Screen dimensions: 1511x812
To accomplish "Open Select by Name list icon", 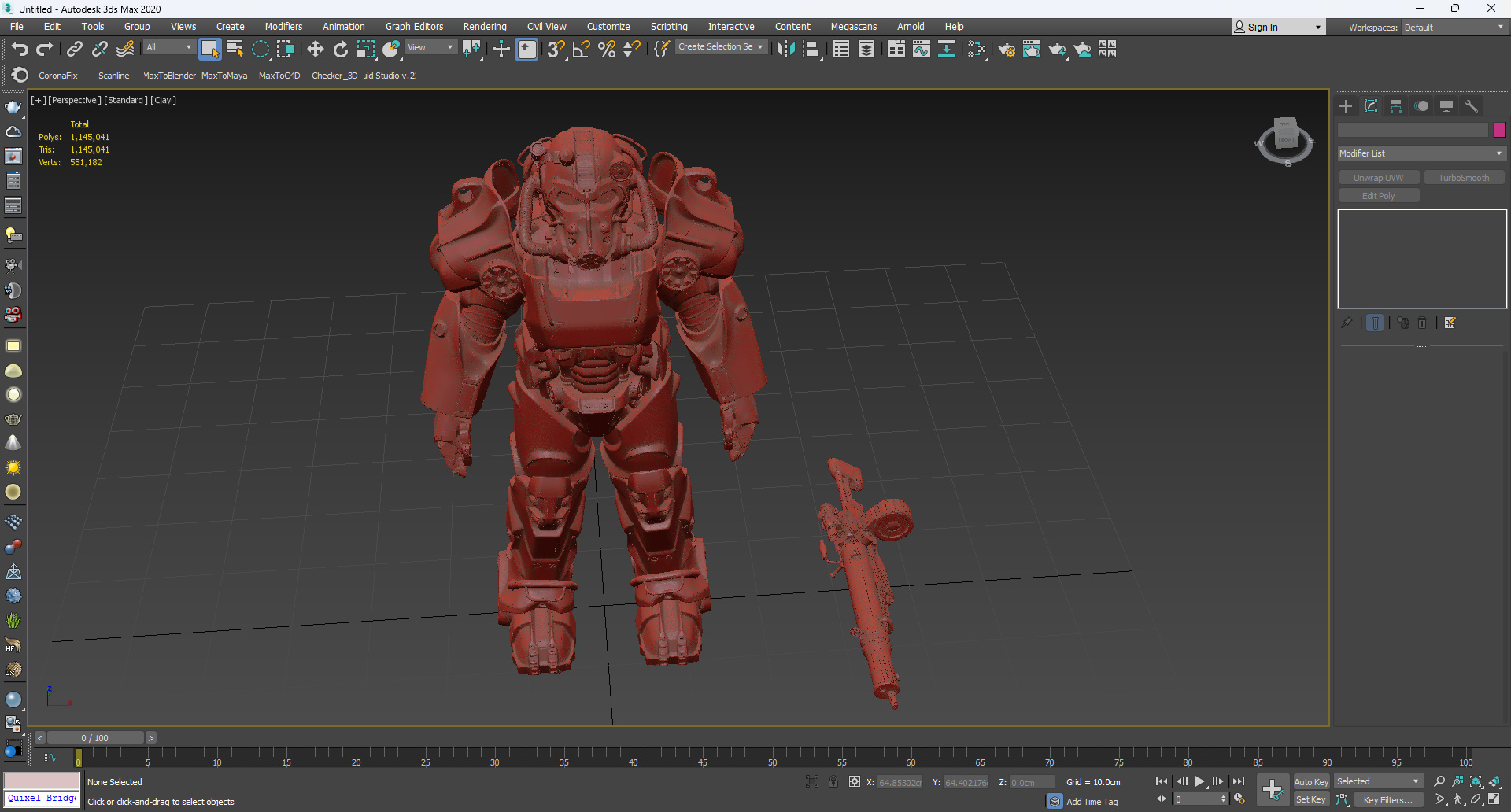I will tap(235, 50).
